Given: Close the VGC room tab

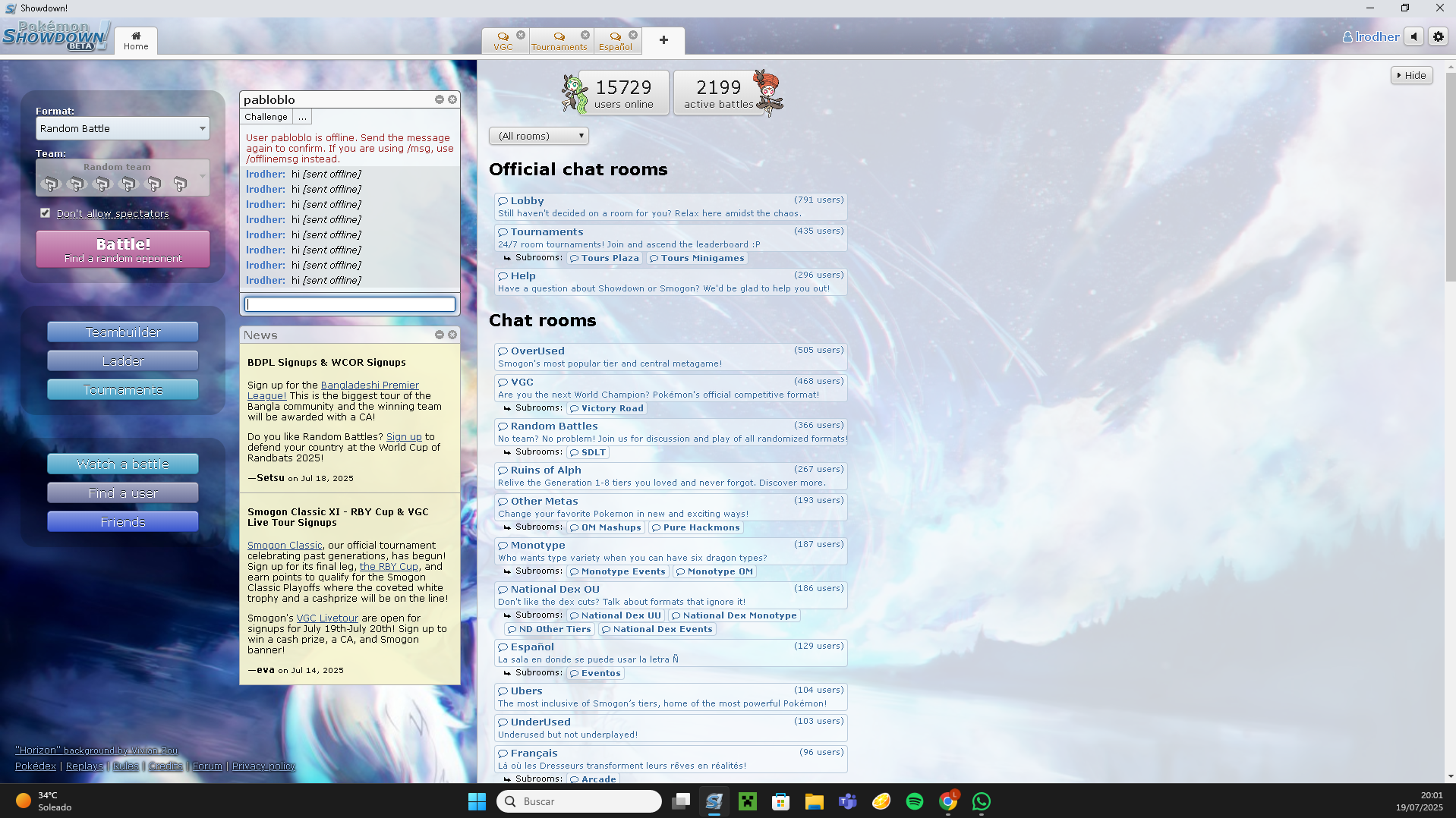Looking at the screenshot, I should [521, 35].
